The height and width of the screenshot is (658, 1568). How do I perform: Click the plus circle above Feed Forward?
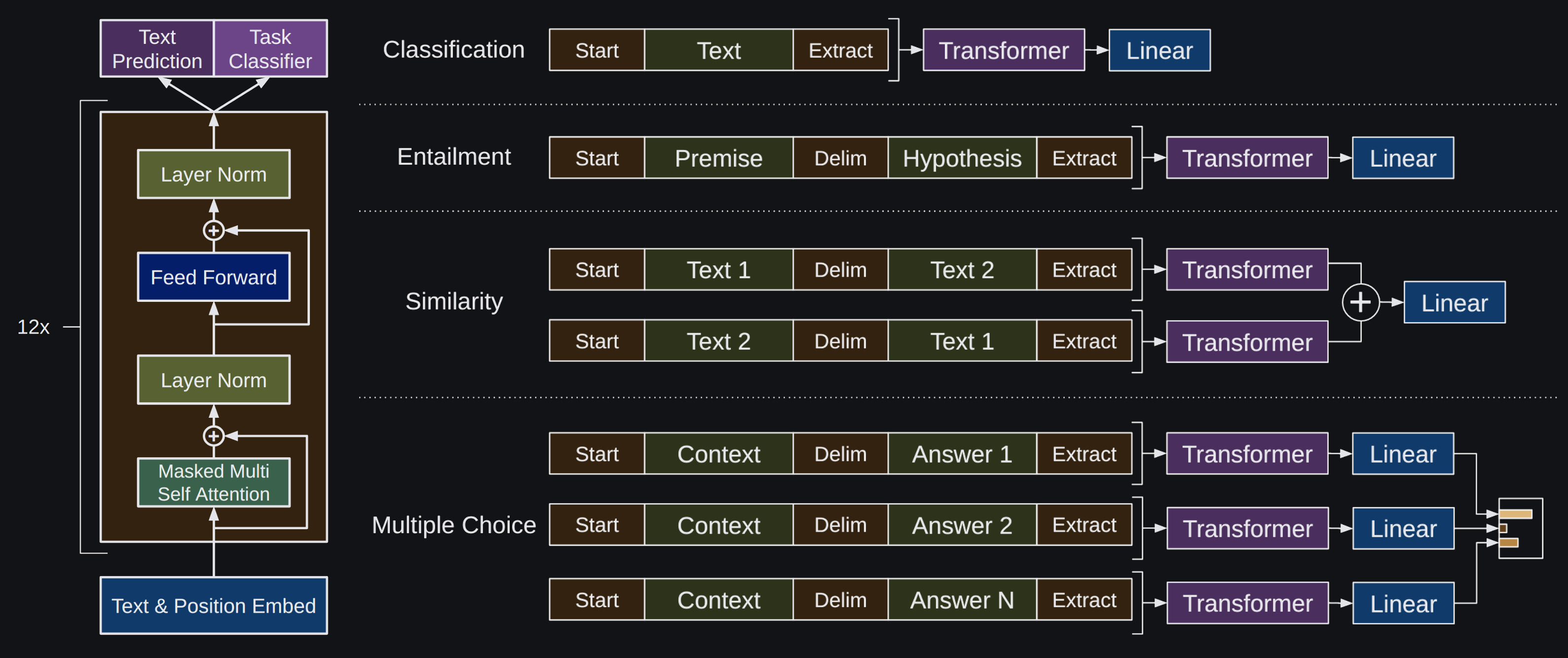(x=214, y=231)
